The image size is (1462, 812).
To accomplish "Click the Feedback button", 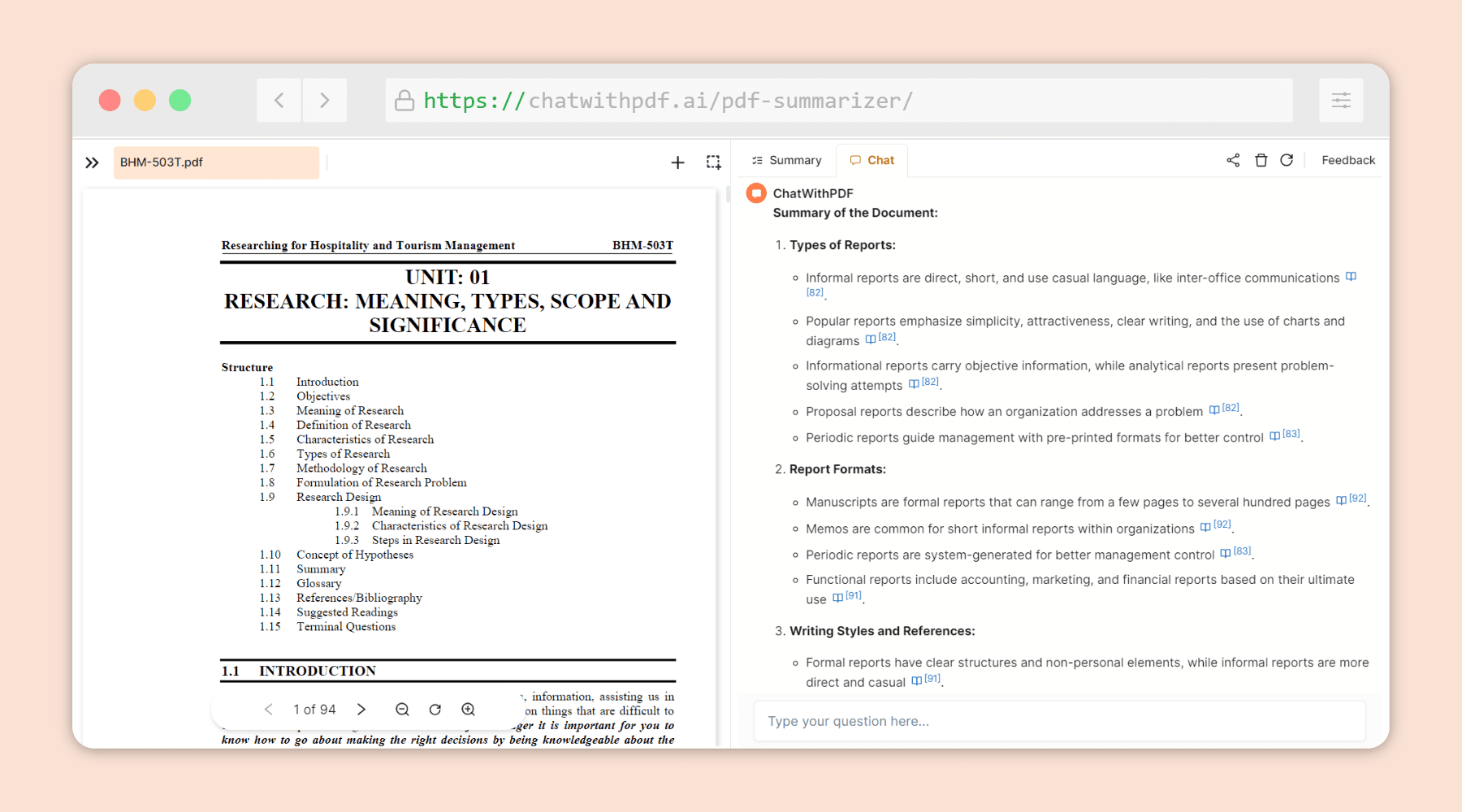I will tap(1347, 160).
